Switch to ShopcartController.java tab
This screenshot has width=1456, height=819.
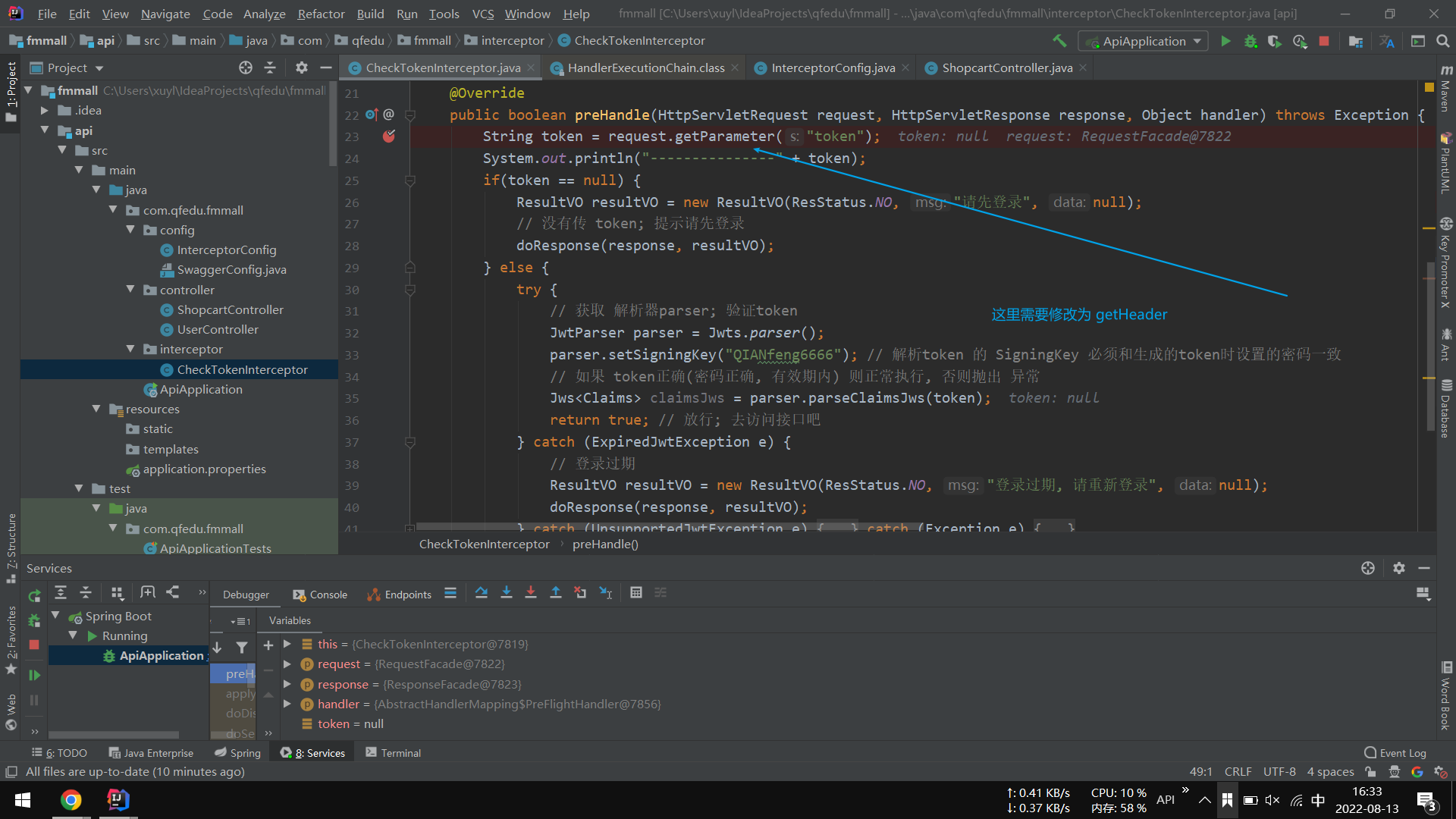1007,68
